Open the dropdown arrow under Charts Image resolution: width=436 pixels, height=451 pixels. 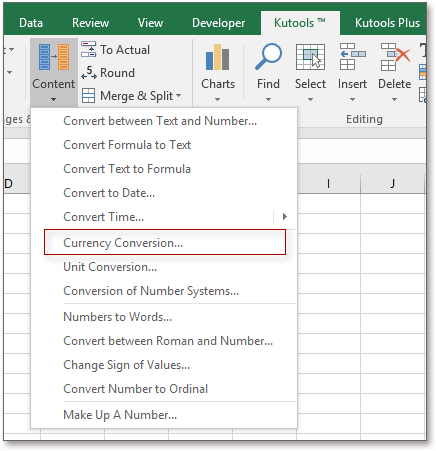pos(217,99)
